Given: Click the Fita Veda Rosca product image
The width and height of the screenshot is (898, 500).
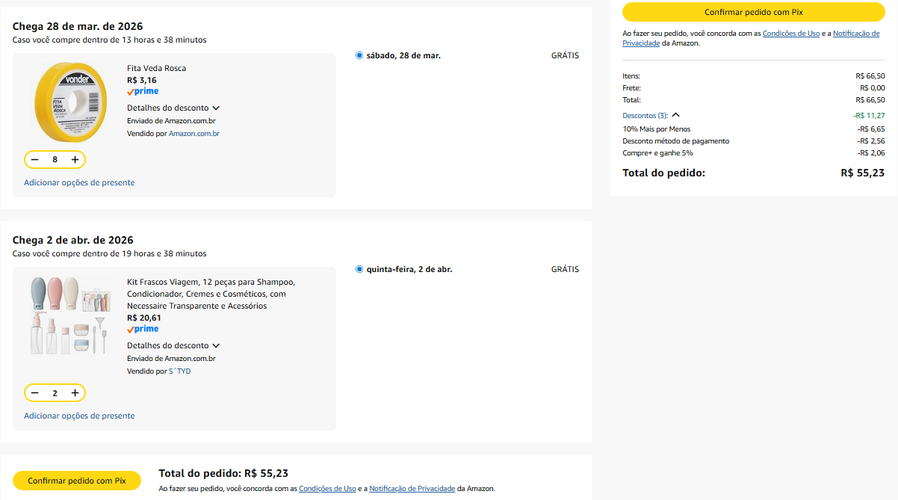Looking at the screenshot, I should point(70,102).
